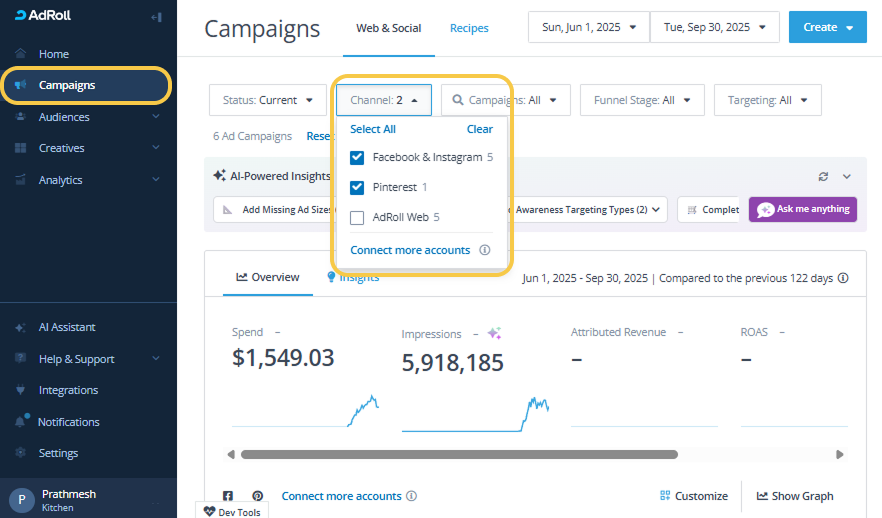Viewport: 882px width, 518px height.
Task: Click the Create button
Action: 827,27
